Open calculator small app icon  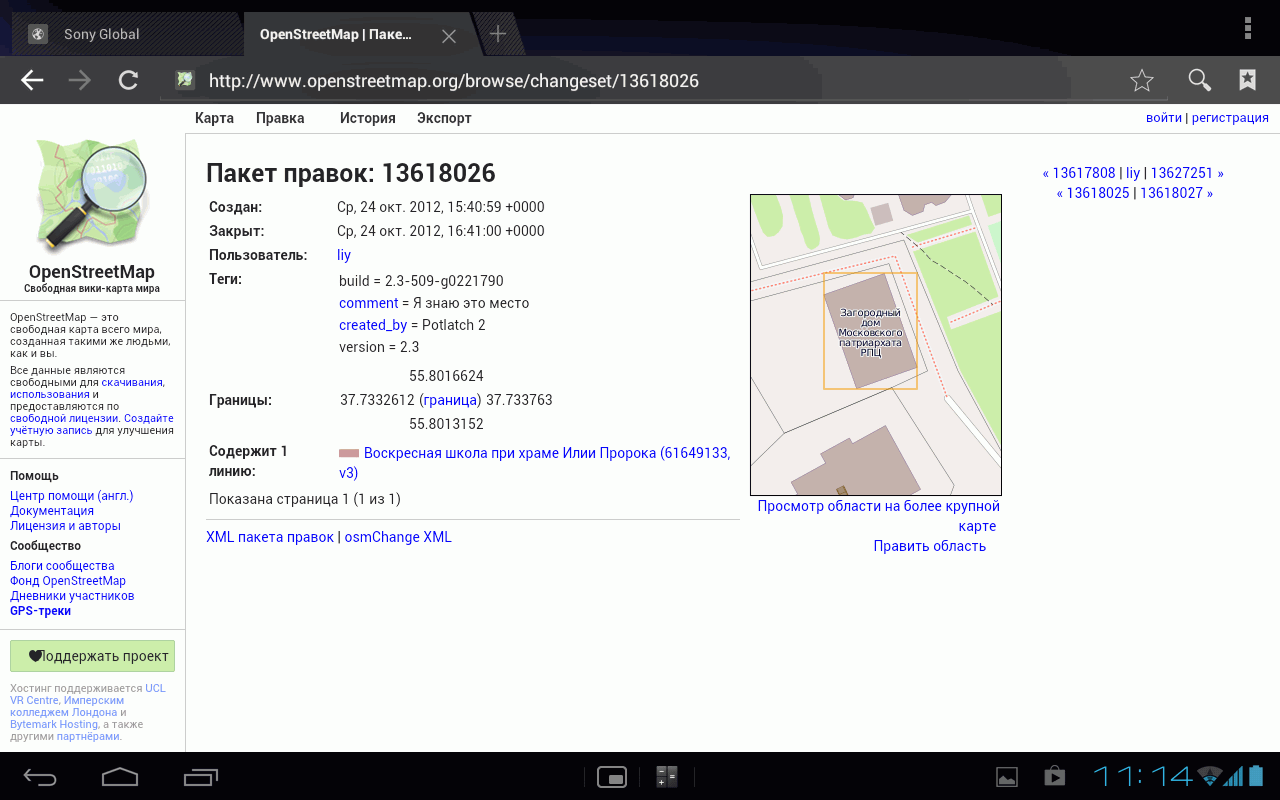666,776
